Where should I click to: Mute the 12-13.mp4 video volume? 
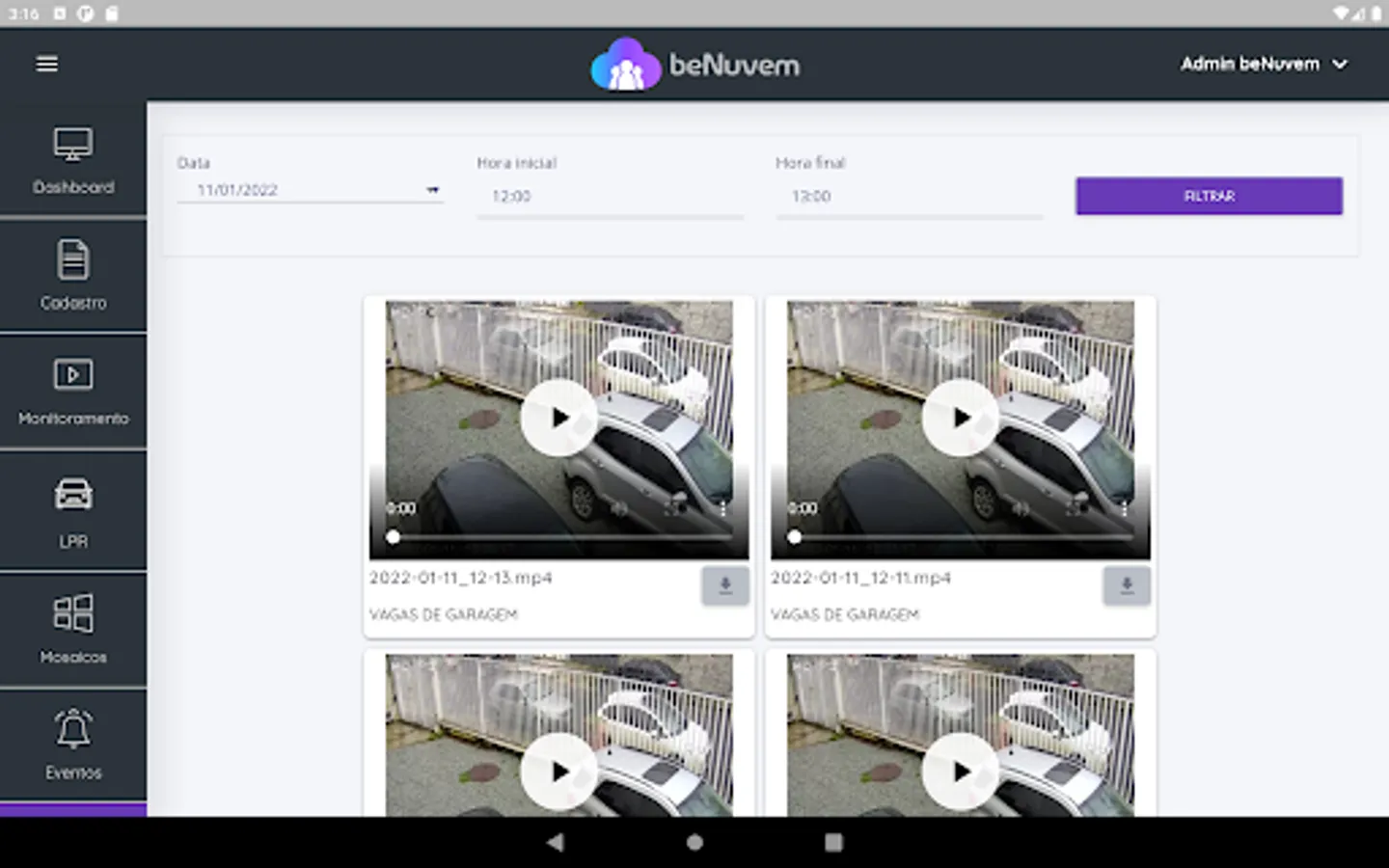point(620,507)
